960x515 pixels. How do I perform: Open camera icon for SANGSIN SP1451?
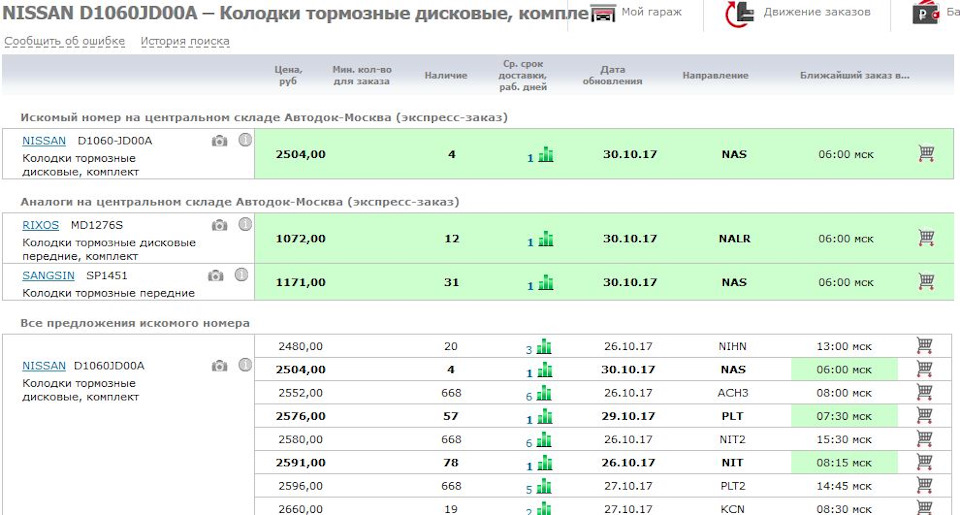(x=216, y=276)
